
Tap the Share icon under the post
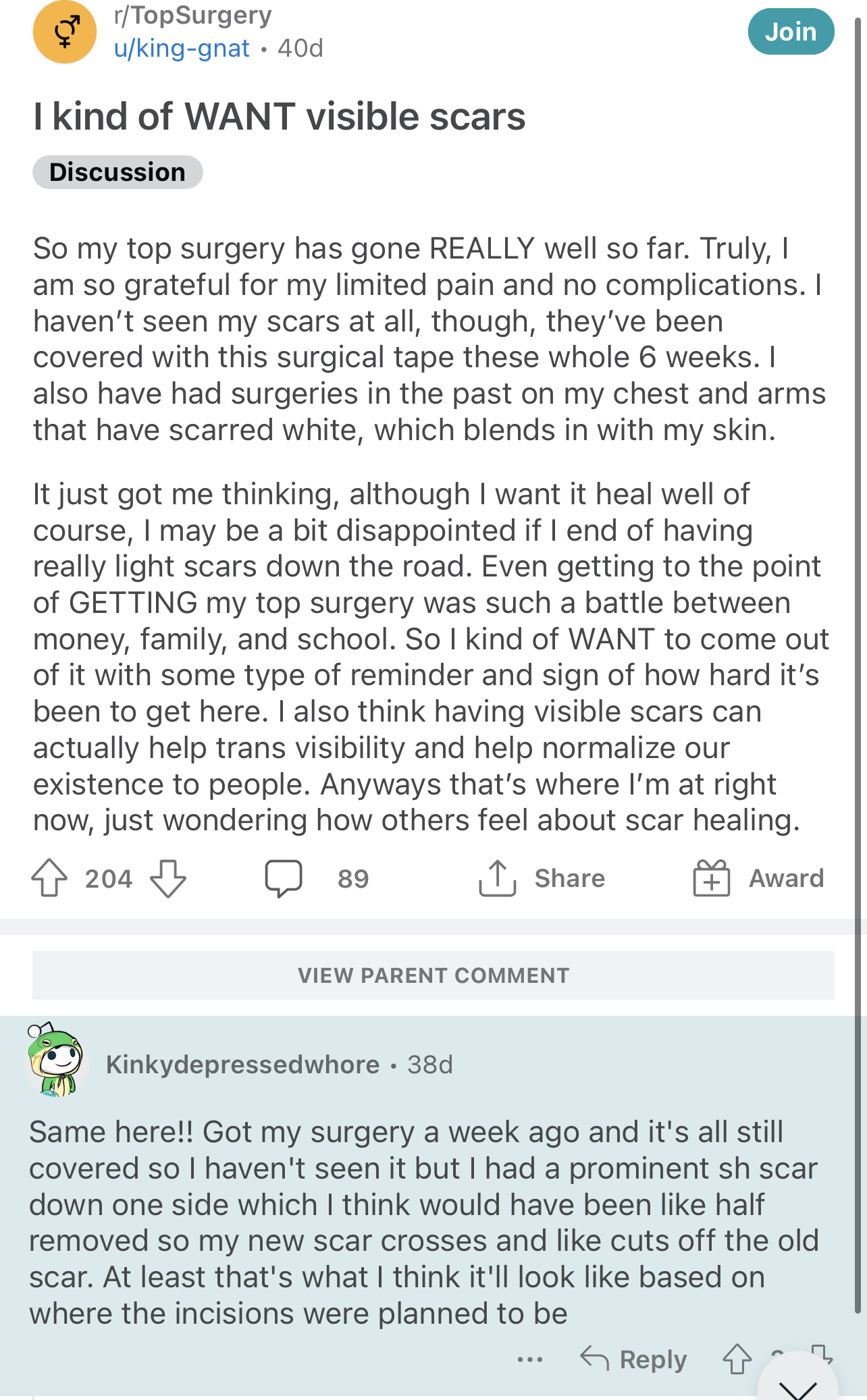pyautogui.click(x=498, y=878)
